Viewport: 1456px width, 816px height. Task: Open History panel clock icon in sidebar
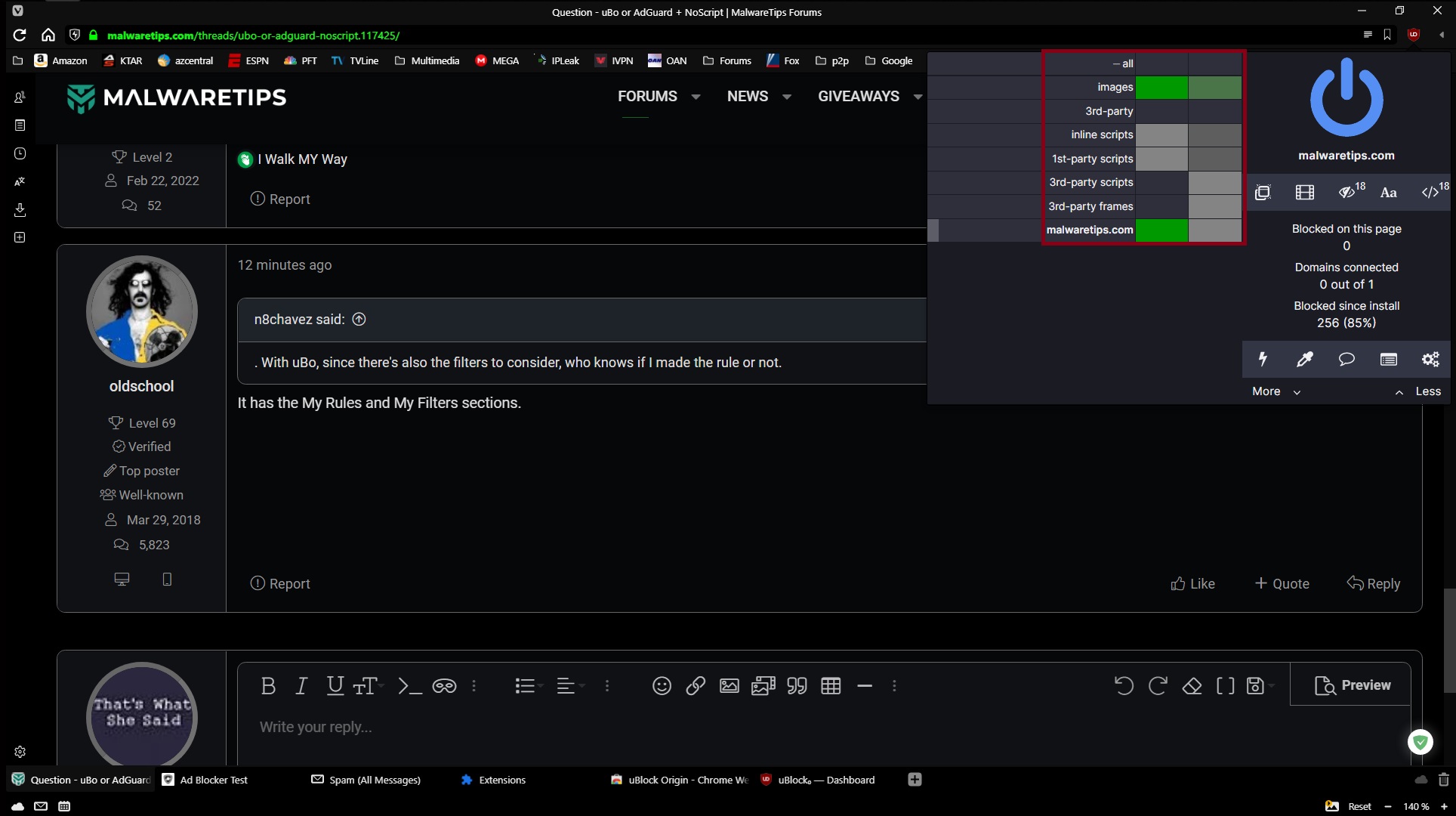20,153
